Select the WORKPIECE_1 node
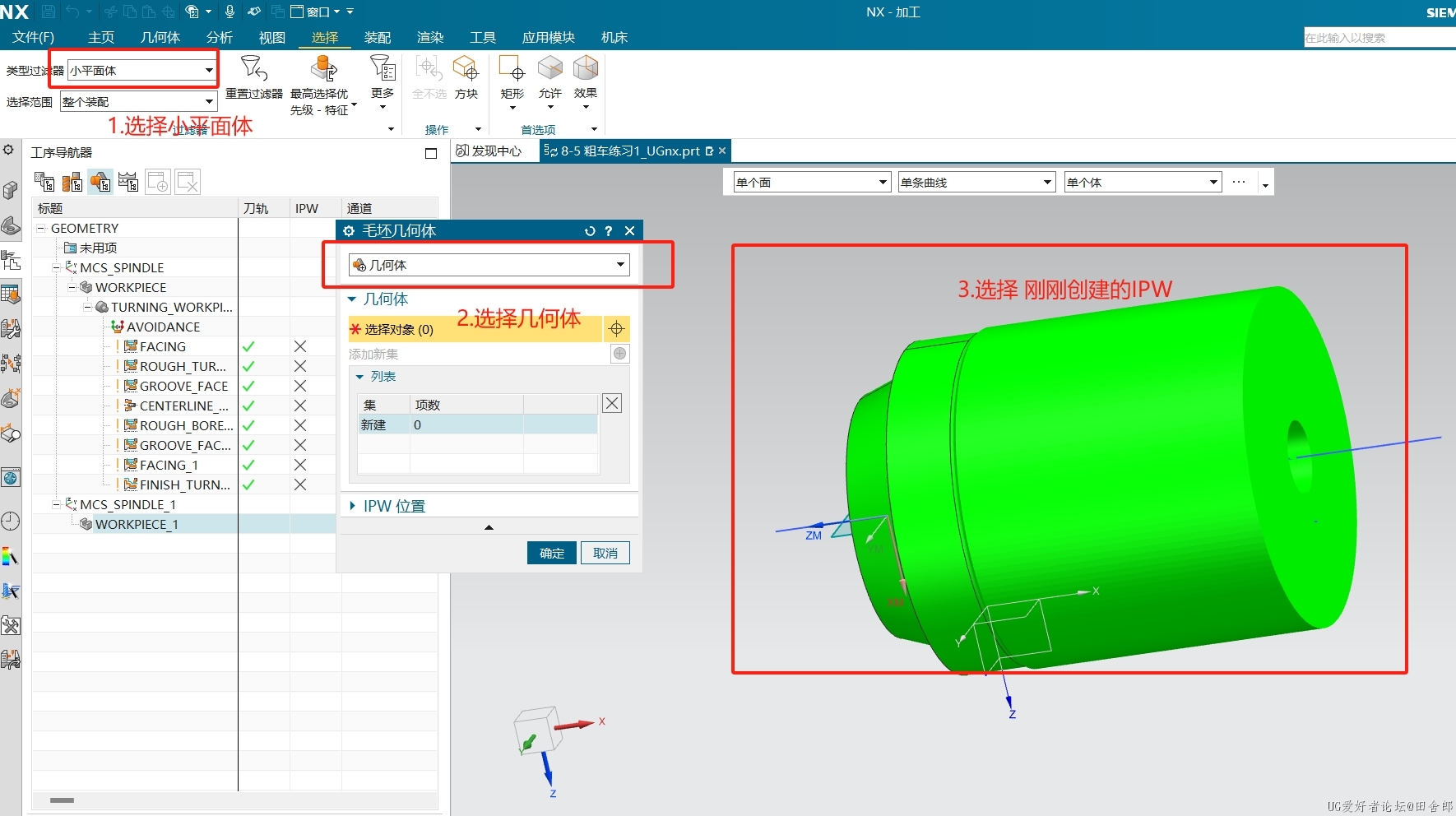1456x816 pixels. (x=137, y=525)
